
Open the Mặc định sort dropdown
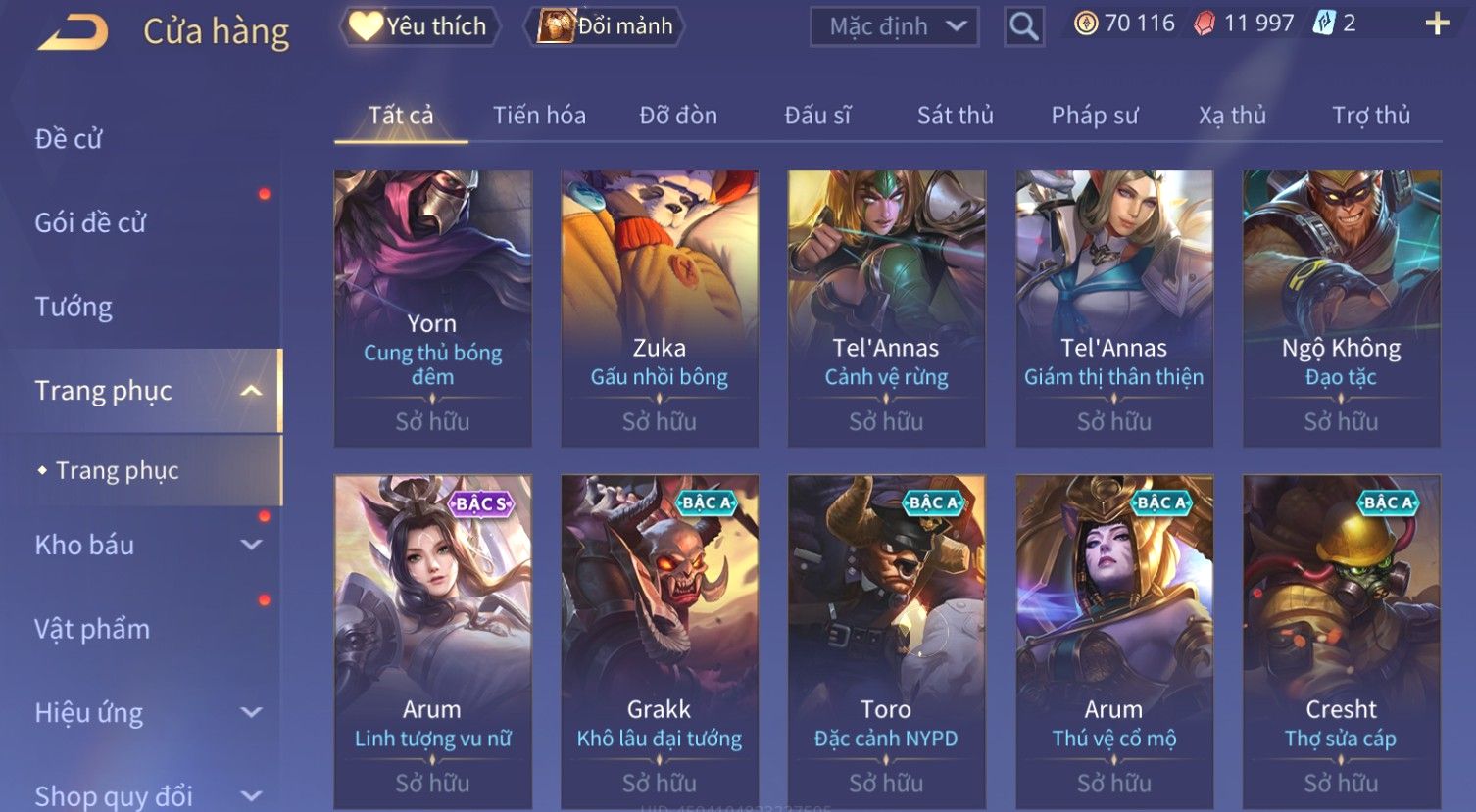895,26
